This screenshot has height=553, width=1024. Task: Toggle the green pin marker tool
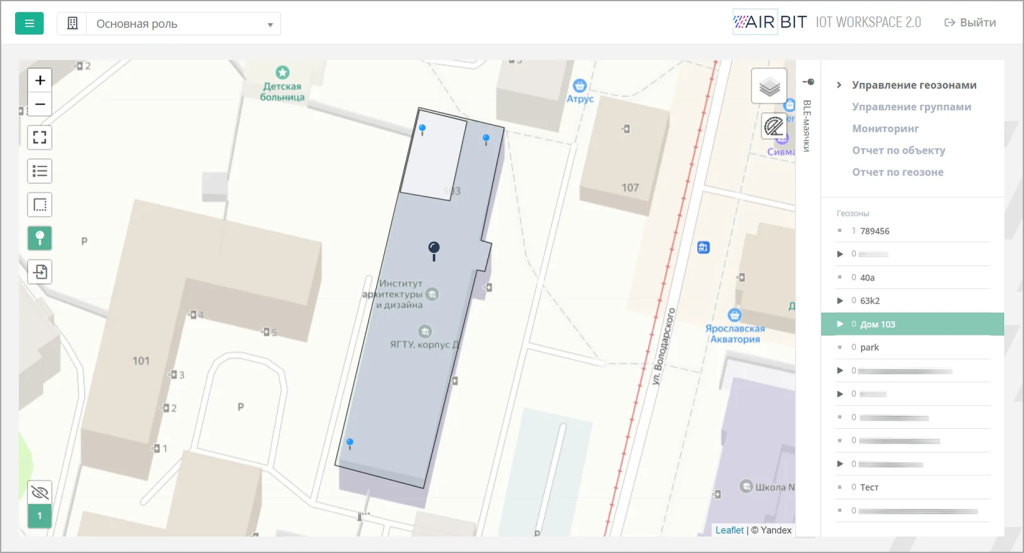[40, 238]
